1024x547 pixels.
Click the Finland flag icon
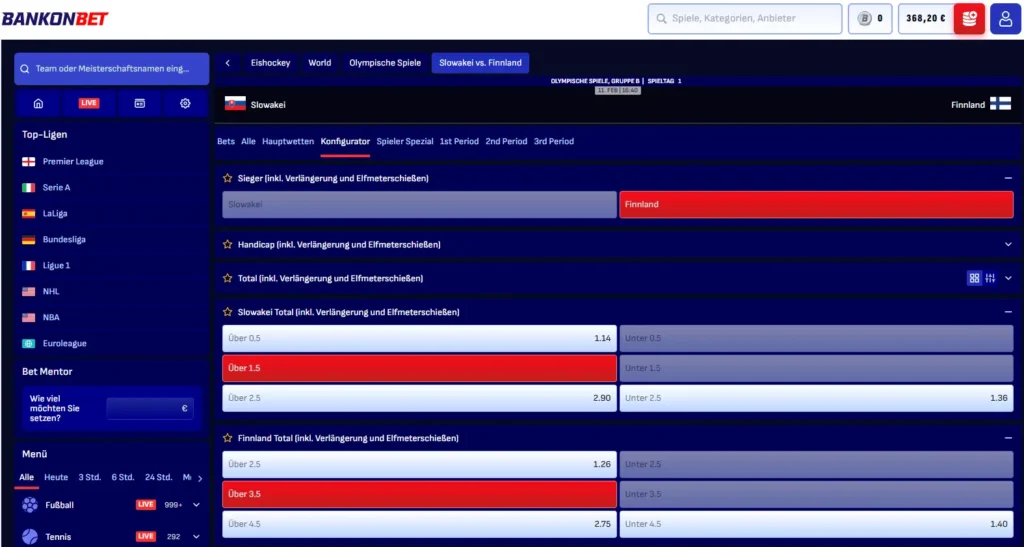coord(1000,104)
